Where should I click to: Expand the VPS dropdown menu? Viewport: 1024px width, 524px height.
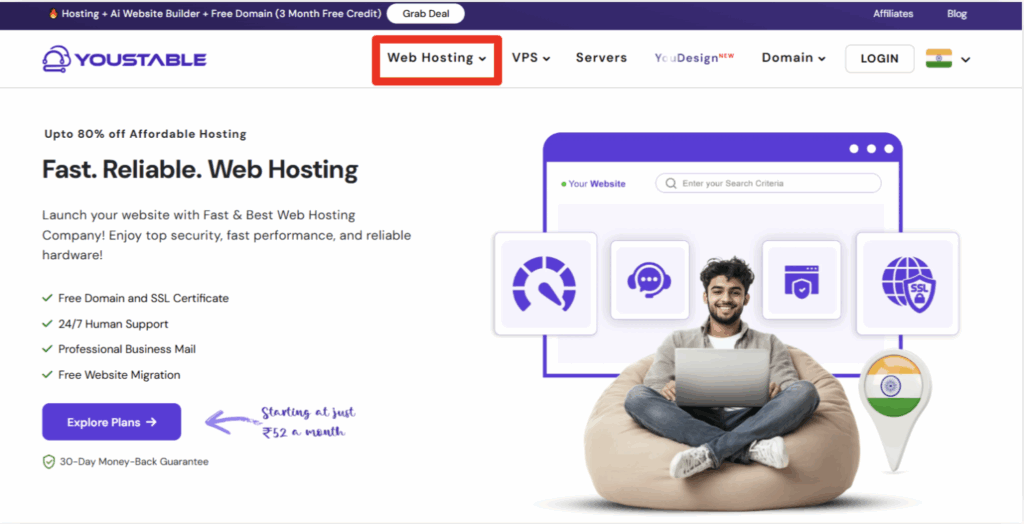click(x=531, y=58)
